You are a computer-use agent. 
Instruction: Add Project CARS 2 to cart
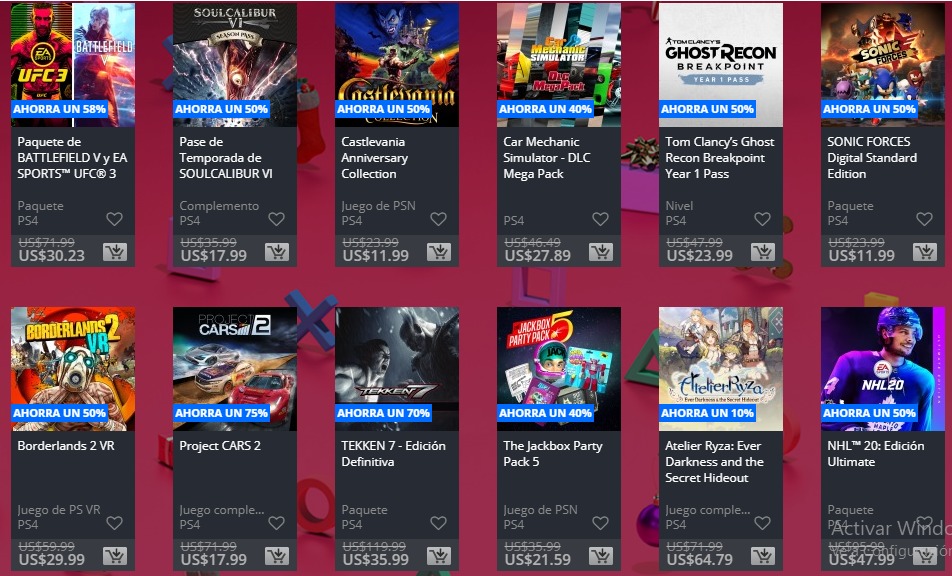point(277,556)
